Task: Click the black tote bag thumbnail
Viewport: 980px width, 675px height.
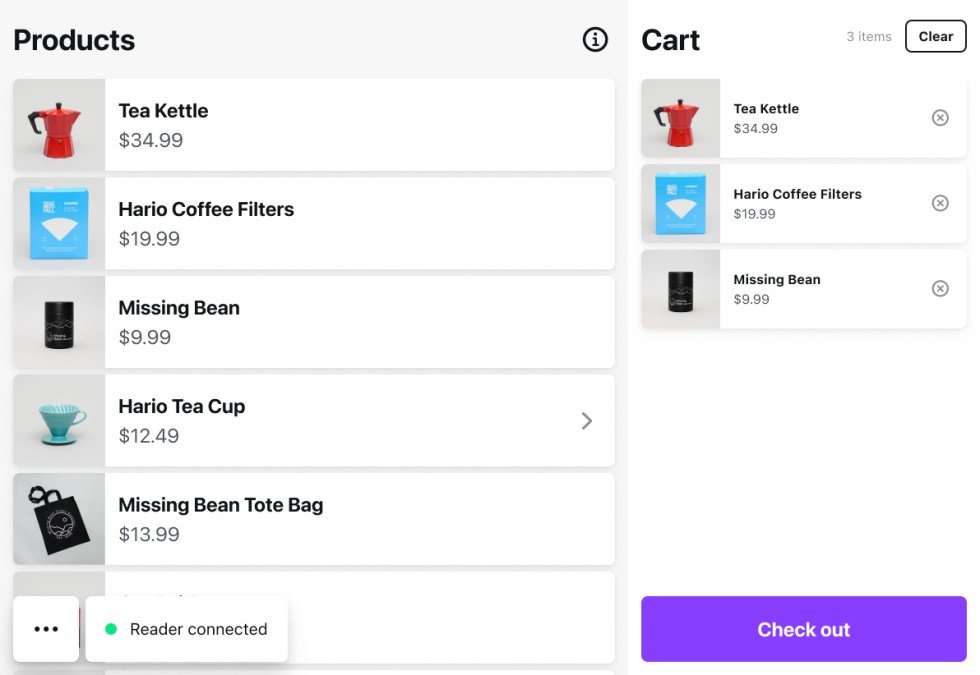Action: (x=59, y=519)
